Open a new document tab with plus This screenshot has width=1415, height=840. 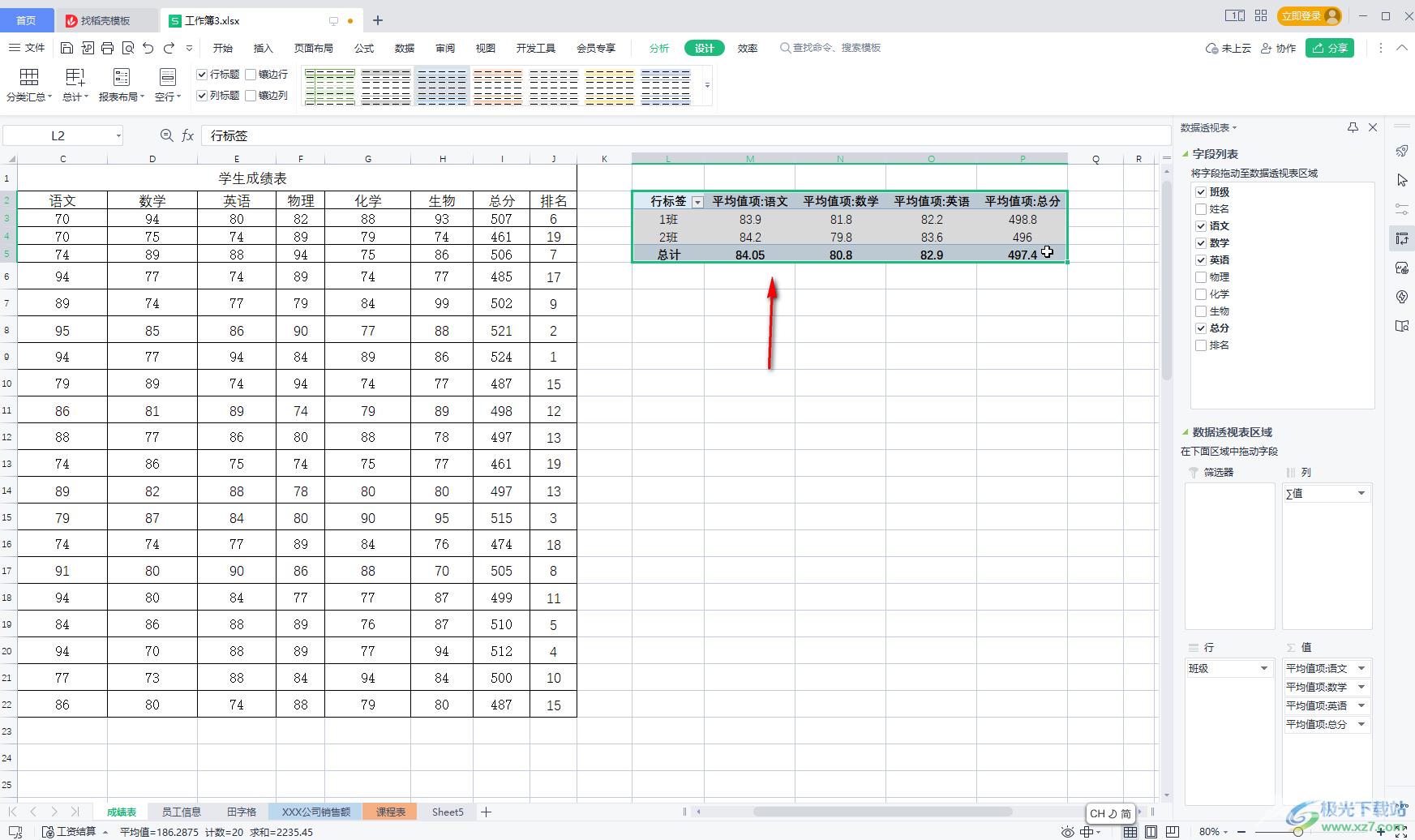[378, 20]
